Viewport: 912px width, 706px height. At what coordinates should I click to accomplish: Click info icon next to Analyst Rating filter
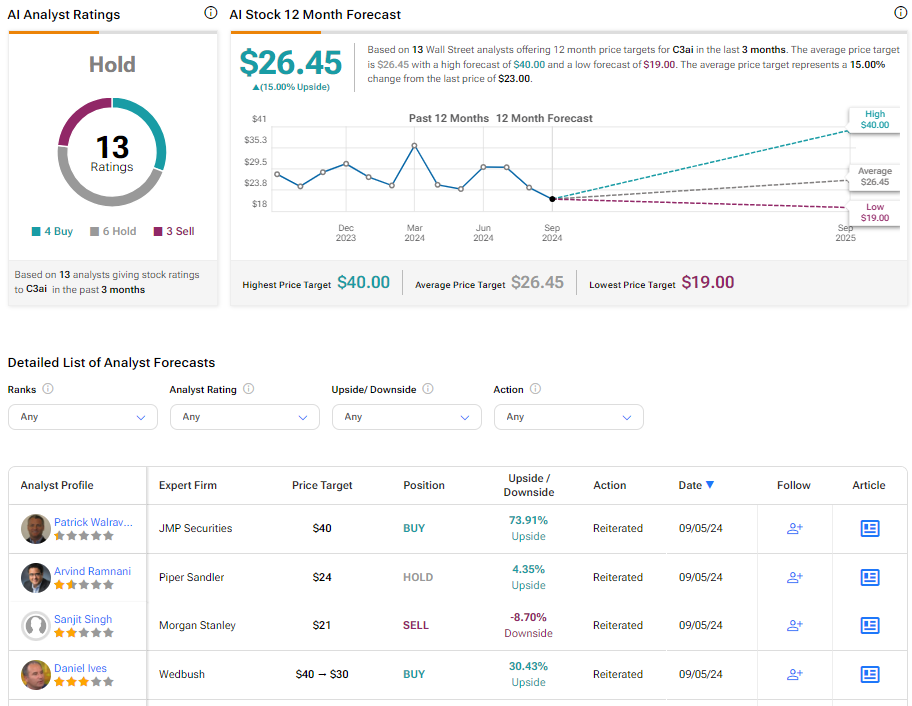coord(248,388)
